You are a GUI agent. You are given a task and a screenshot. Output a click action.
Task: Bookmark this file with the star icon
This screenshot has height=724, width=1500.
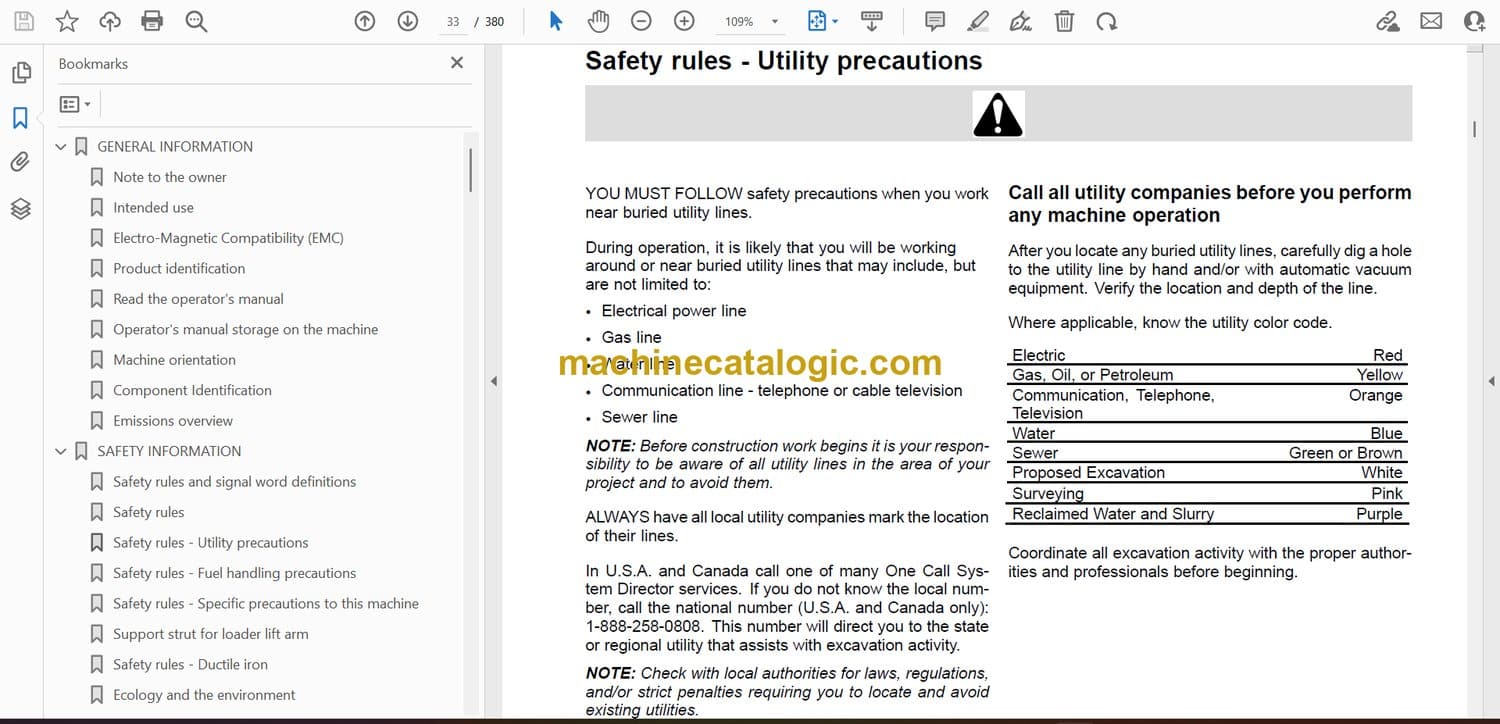click(67, 21)
